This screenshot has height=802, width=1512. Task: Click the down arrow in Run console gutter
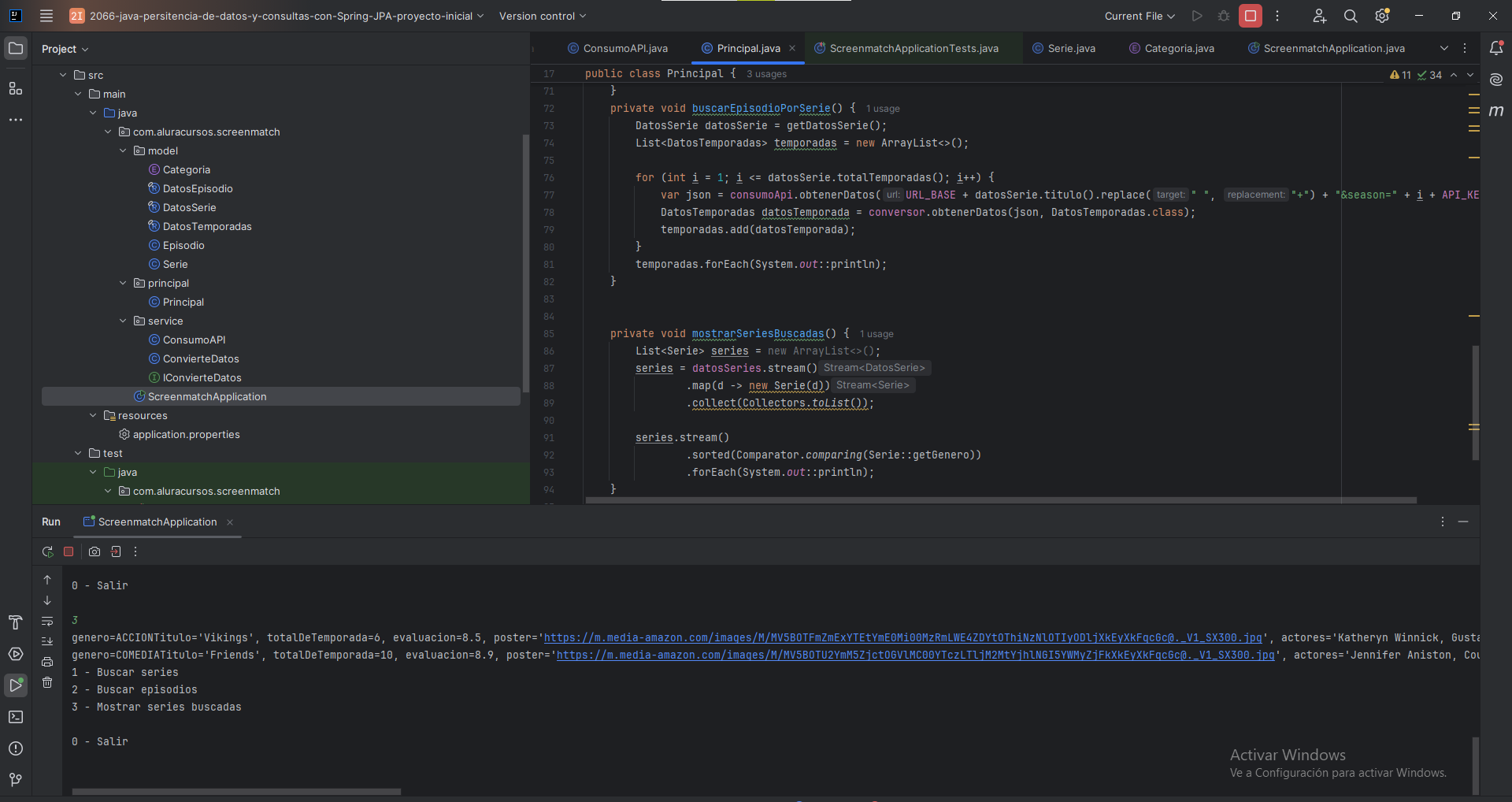(x=47, y=600)
